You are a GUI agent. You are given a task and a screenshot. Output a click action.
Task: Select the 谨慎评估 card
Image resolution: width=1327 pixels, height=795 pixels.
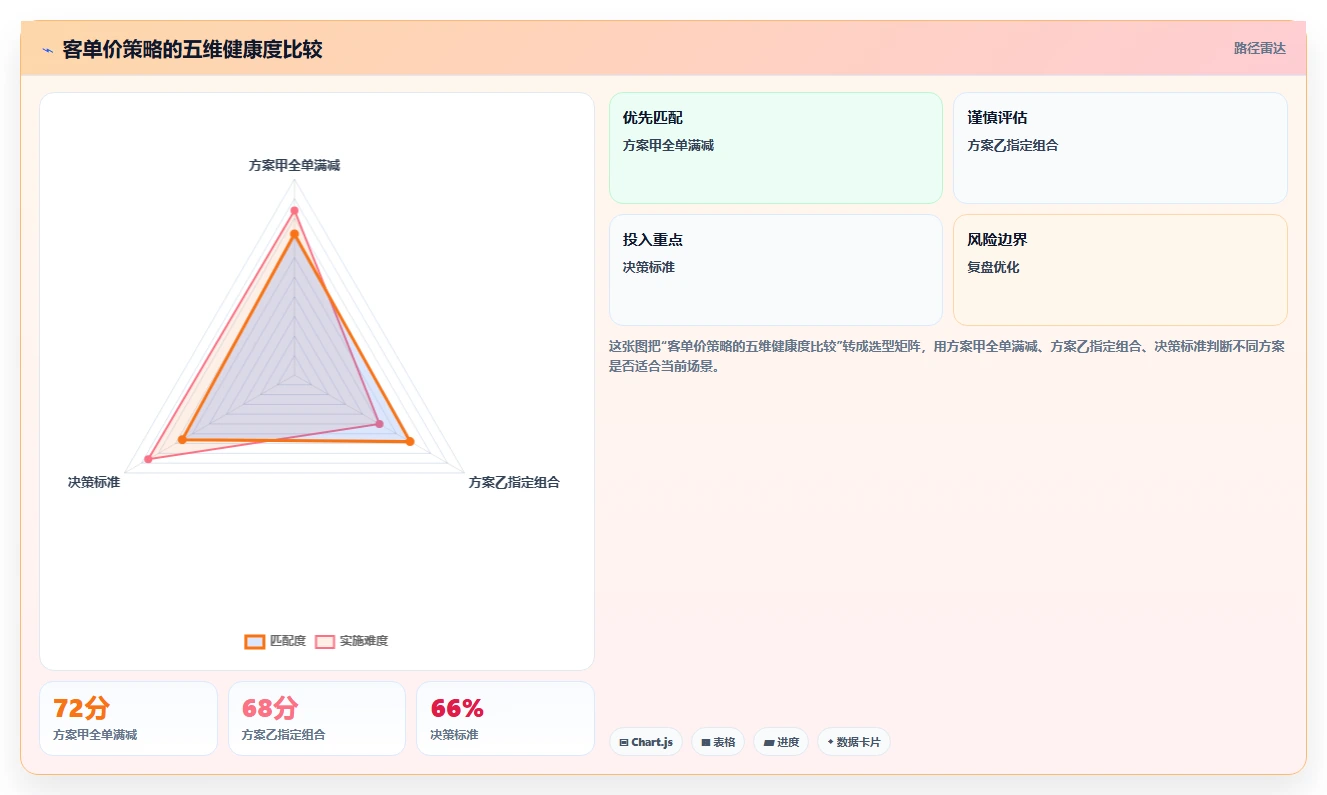pyautogui.click(x=1120, y=148)
